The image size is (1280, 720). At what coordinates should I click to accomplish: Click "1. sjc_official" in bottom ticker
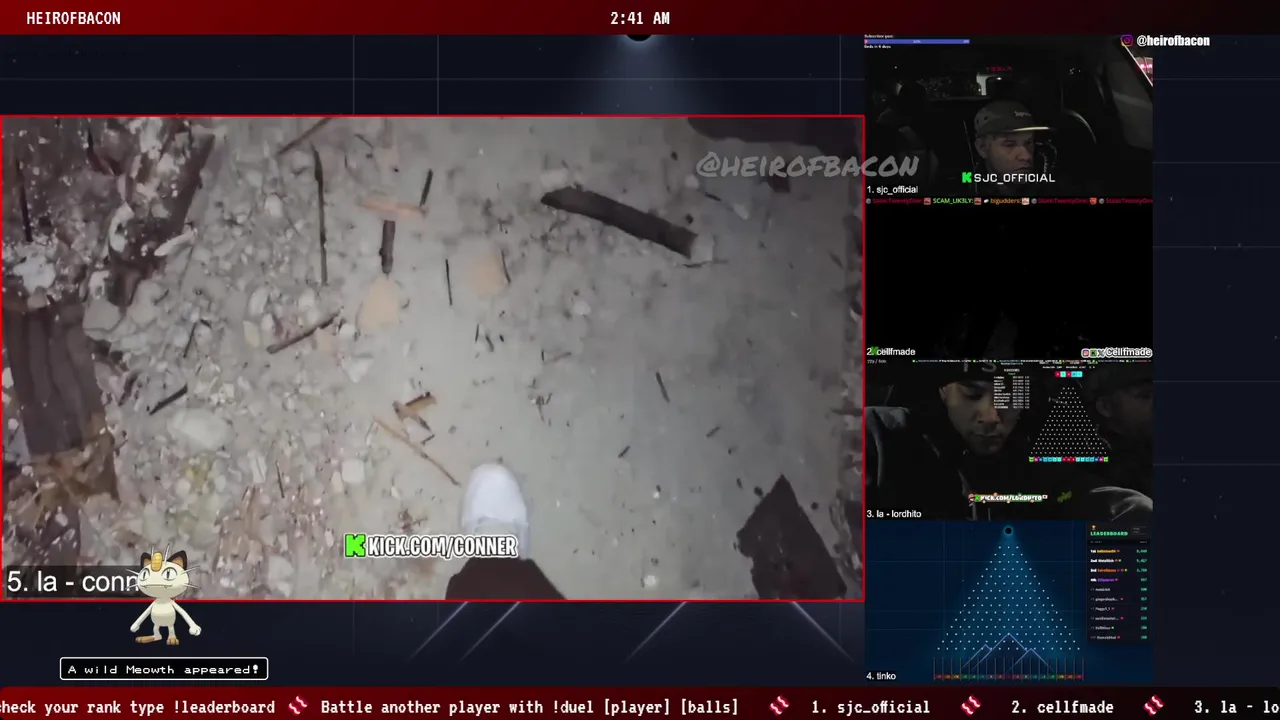pyautogui.click(x=870, y=707)
